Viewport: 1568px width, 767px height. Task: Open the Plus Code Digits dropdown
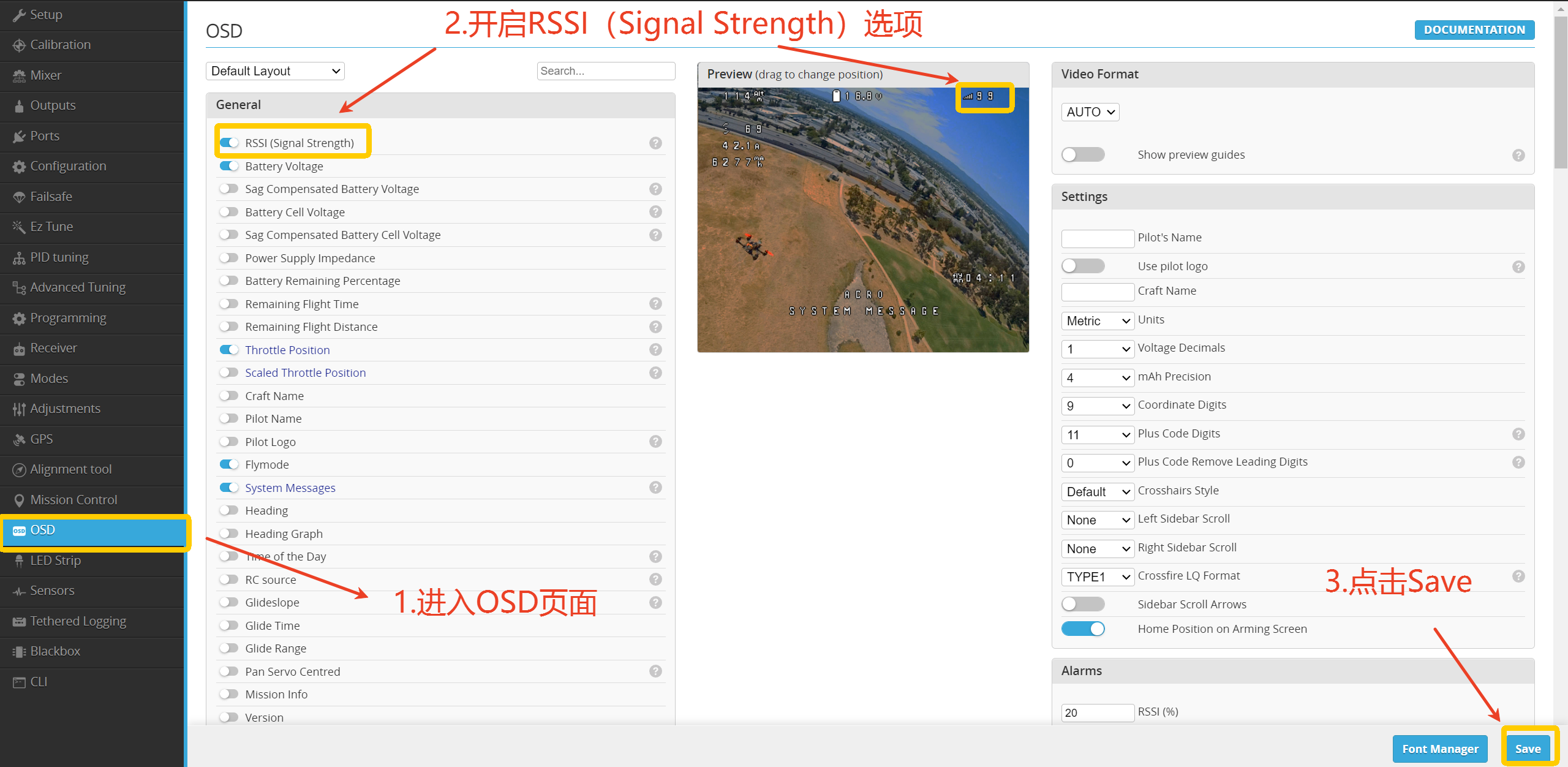tap(1098, 435)
